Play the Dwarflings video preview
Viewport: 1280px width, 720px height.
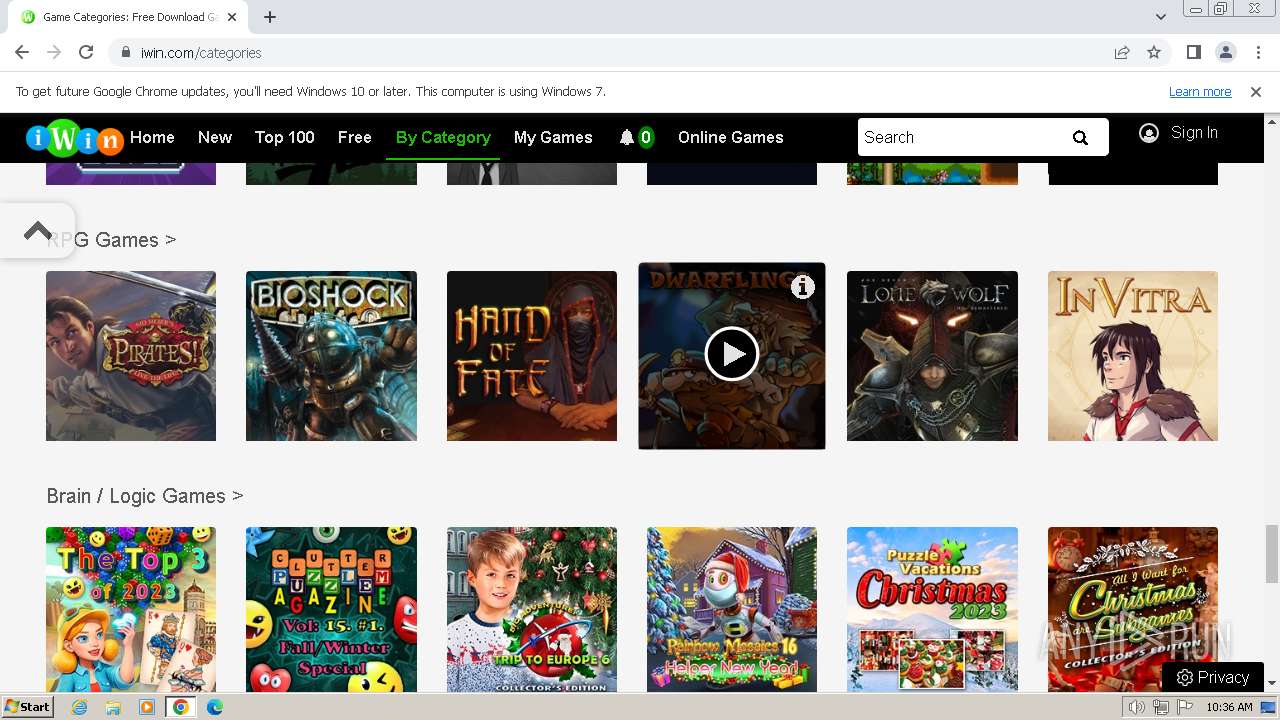(732, 354)
